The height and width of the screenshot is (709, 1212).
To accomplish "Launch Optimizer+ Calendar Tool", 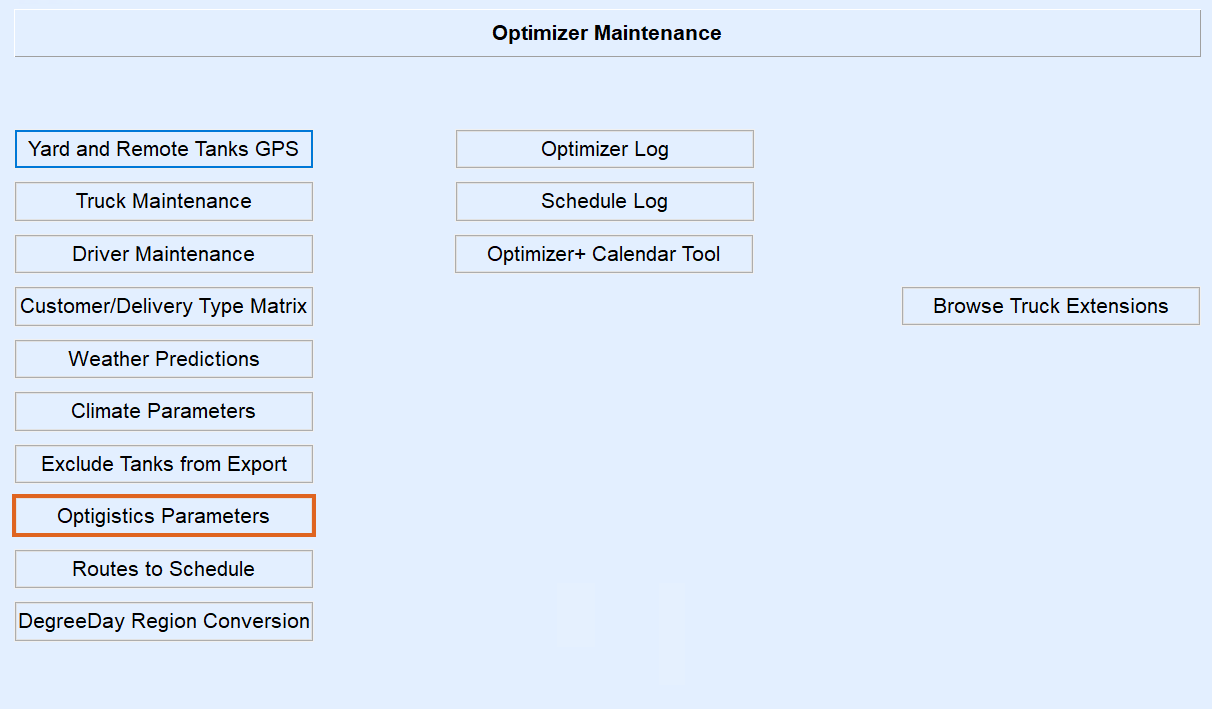I will (x=604, y=254).
